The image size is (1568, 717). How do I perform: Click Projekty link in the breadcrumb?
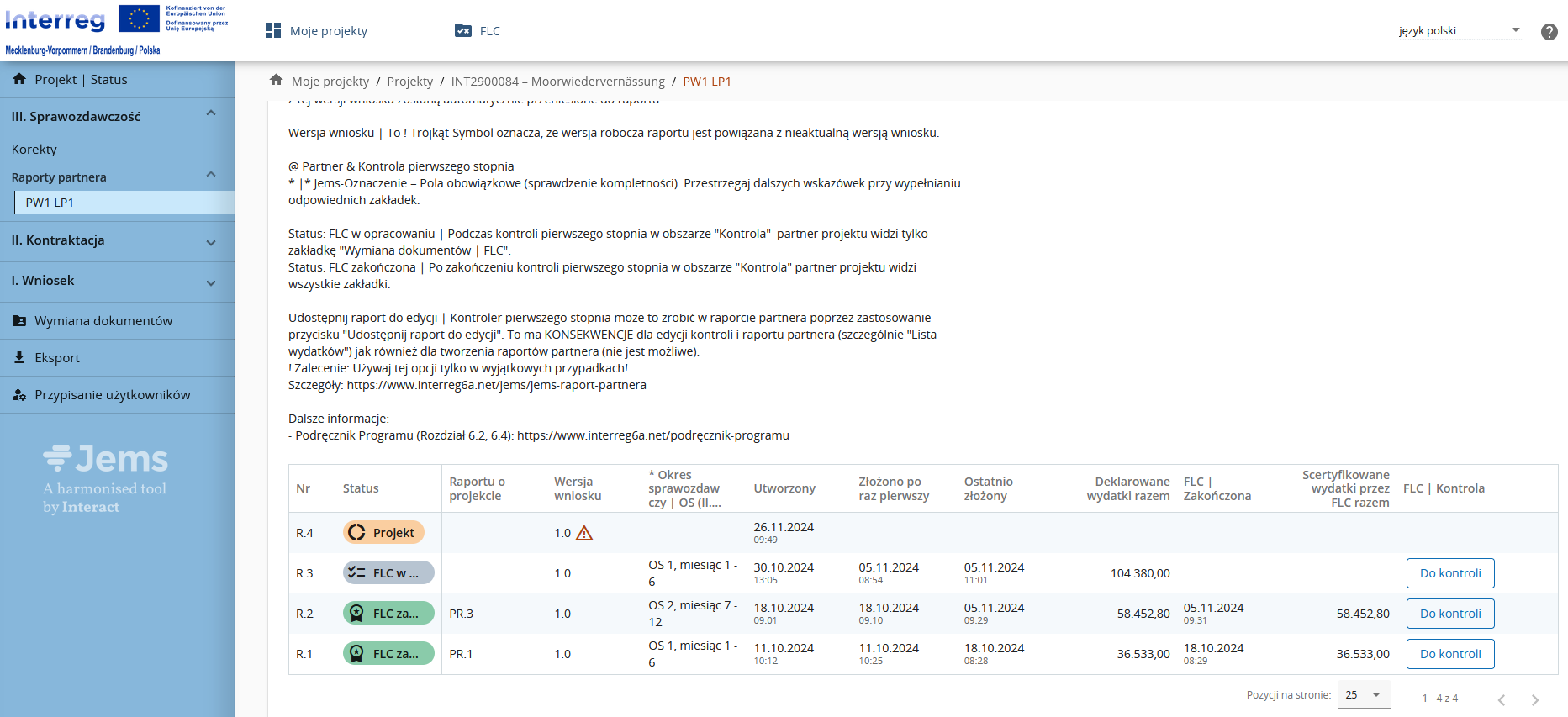click(x=409, y=82)
